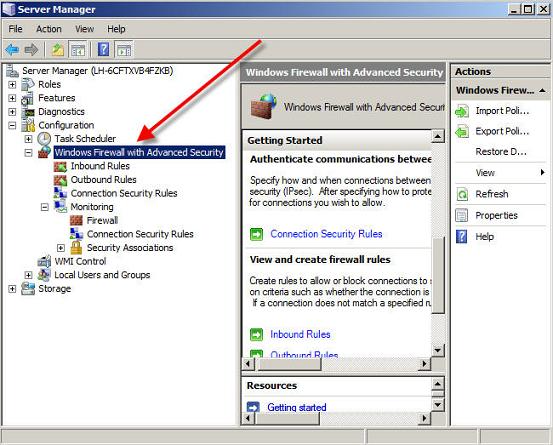This screenshot has width=553, height=445.
Task: Click Restore D... action
Action: pos(501,152)
